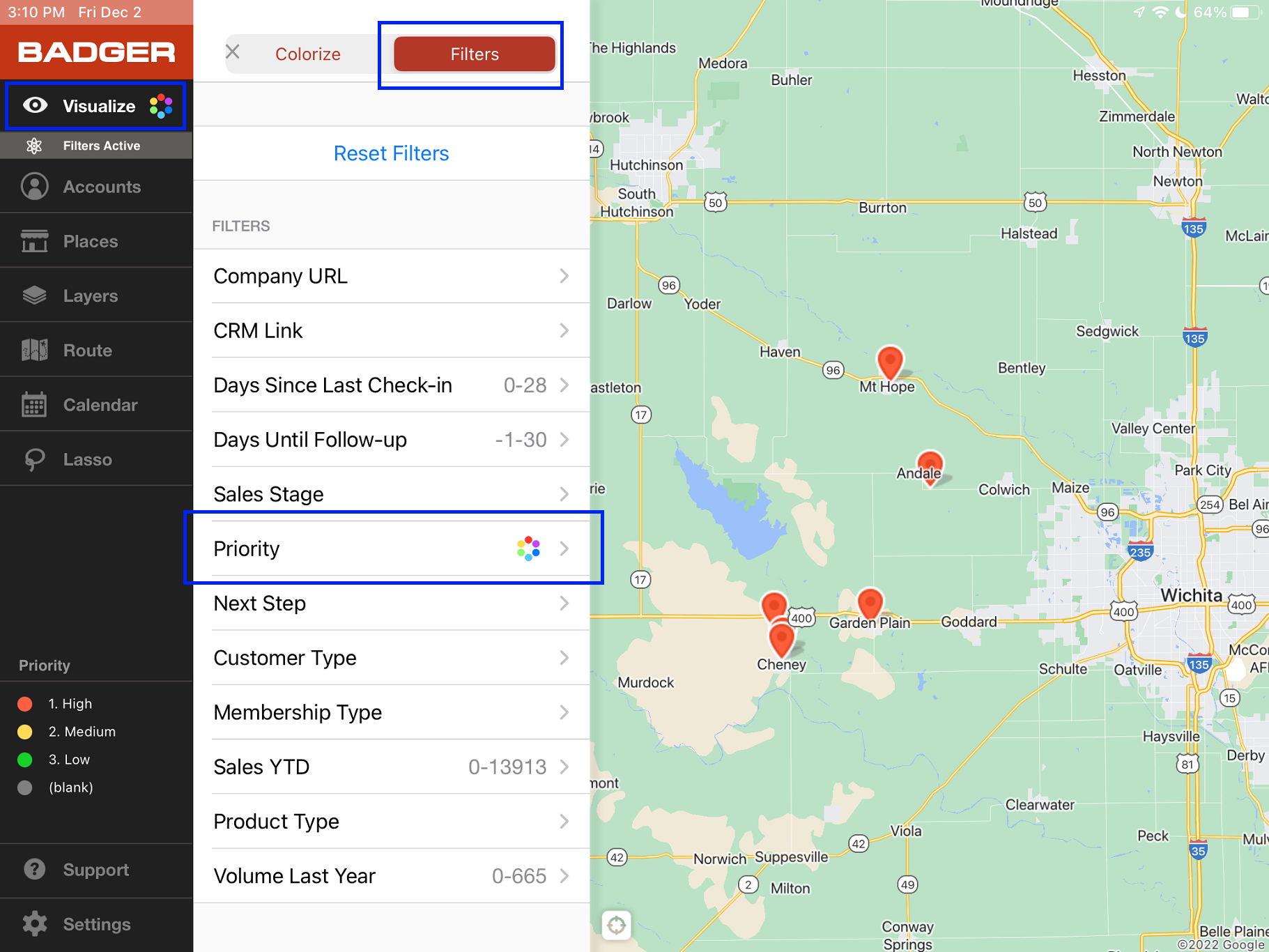This screenshot has width=1269, height=952.
Task: Click the -1-30 follow-up range value
Action: [x=521, y=440]
